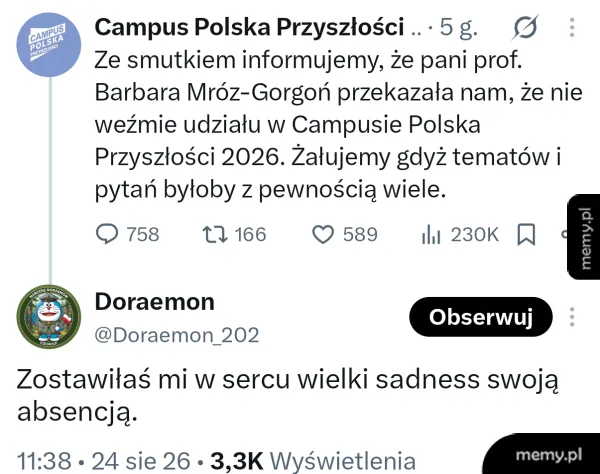The width and height of the screenshot is (600, 474).
Task: Open the Campus Polska Przyszłości profile avatar
Action: coord(49,44)
